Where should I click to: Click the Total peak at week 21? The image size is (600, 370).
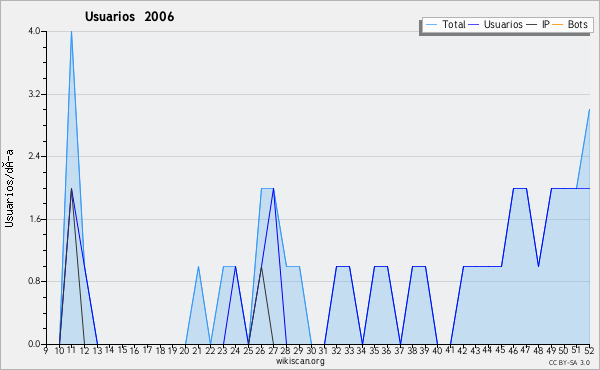[198, 266]
